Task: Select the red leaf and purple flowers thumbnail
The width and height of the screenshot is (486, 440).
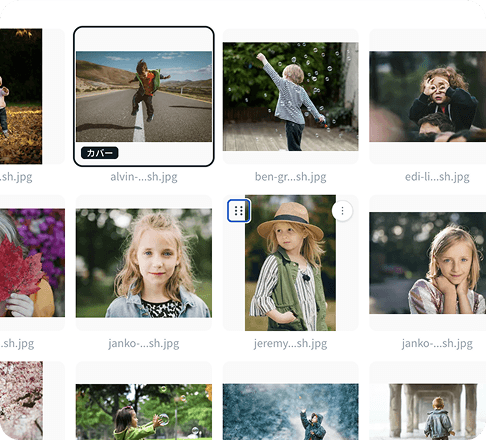Action: [32, 263]
